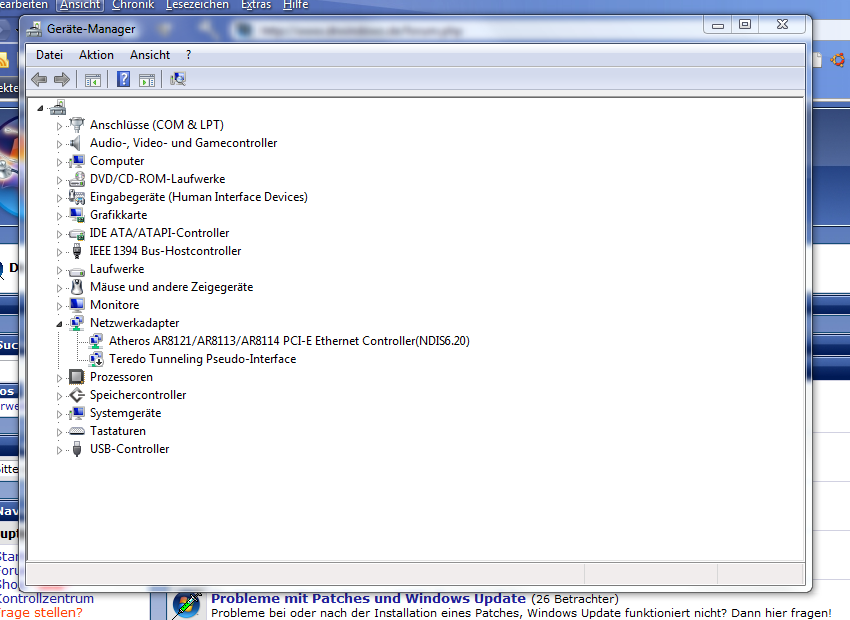Expand Audio-, Video- und Gamecontroller node
The height and width of the screenshot is (620, 850).
[x=60, y=144]
